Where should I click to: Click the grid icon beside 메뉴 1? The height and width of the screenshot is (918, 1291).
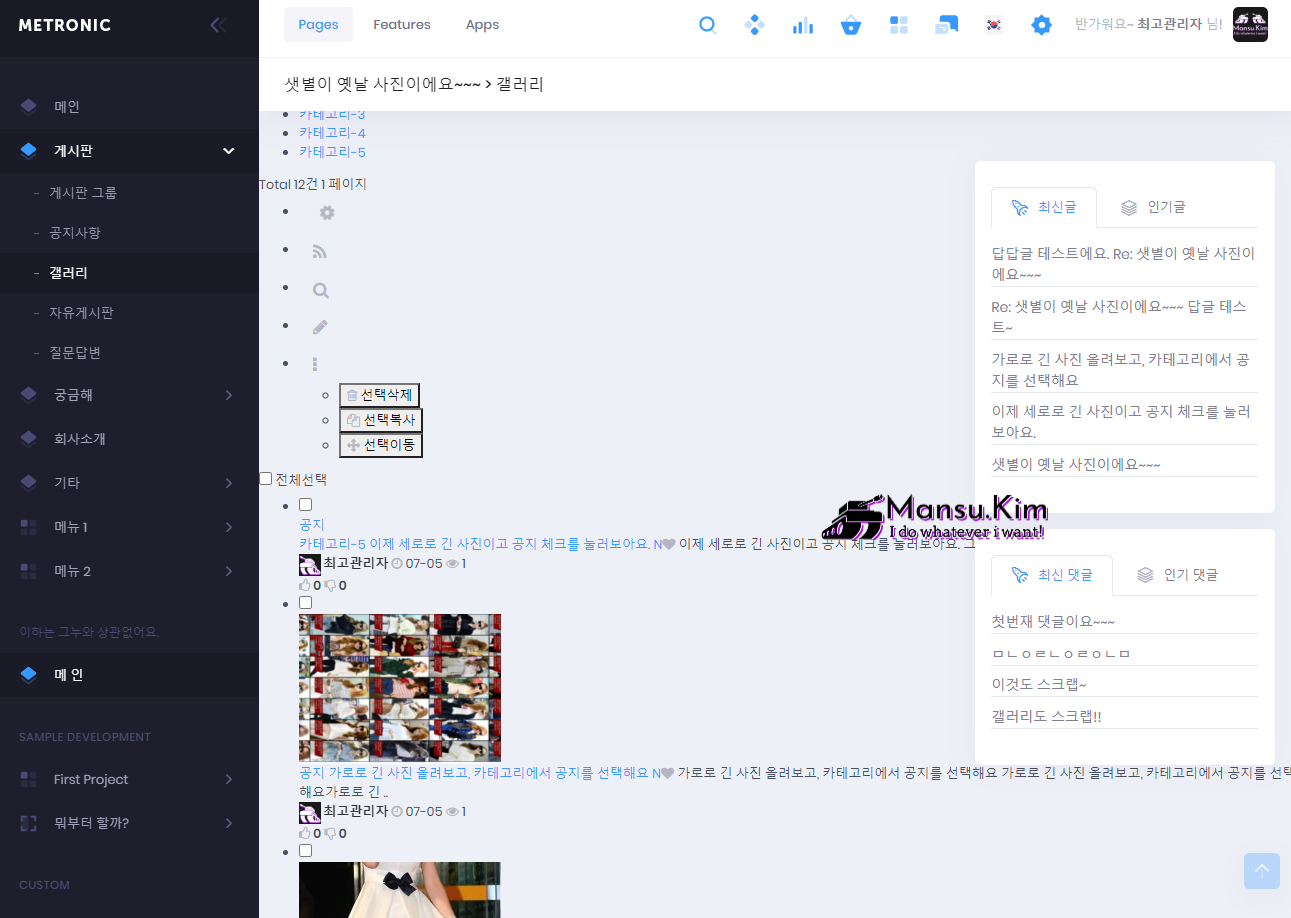(28, 527)
